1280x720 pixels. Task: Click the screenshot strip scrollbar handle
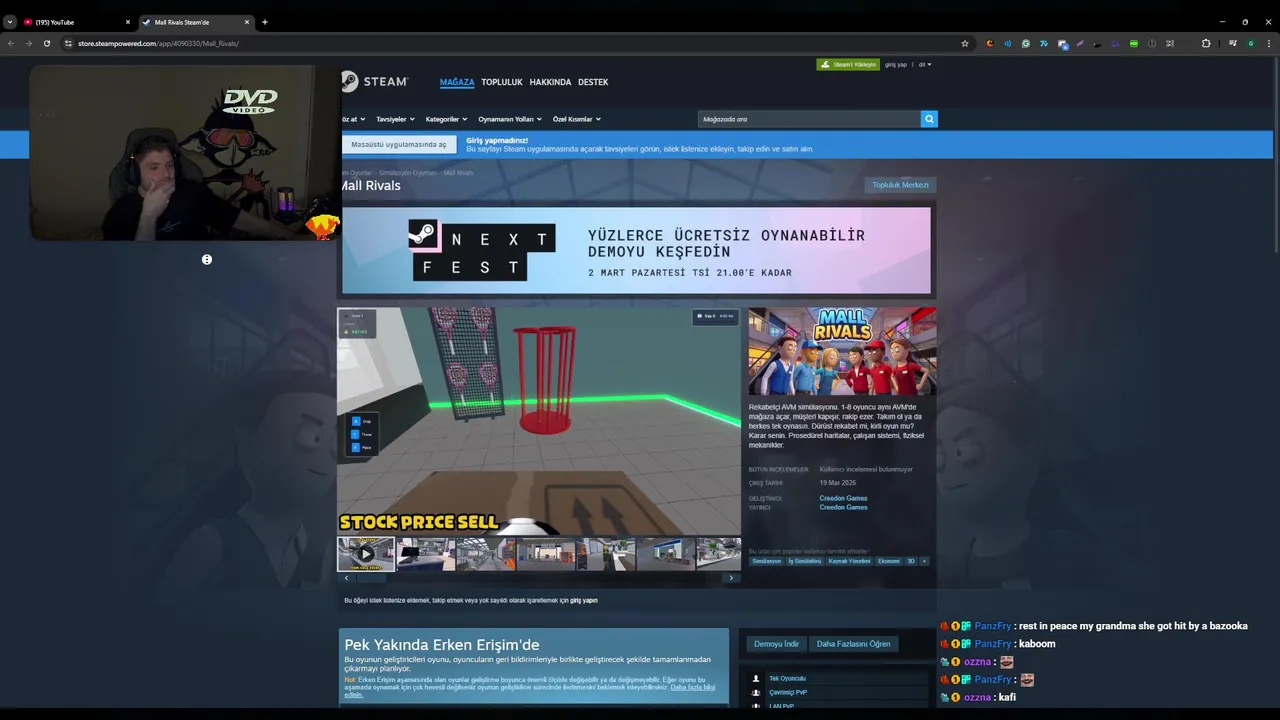pyautogui.click(x=371, y=578)
